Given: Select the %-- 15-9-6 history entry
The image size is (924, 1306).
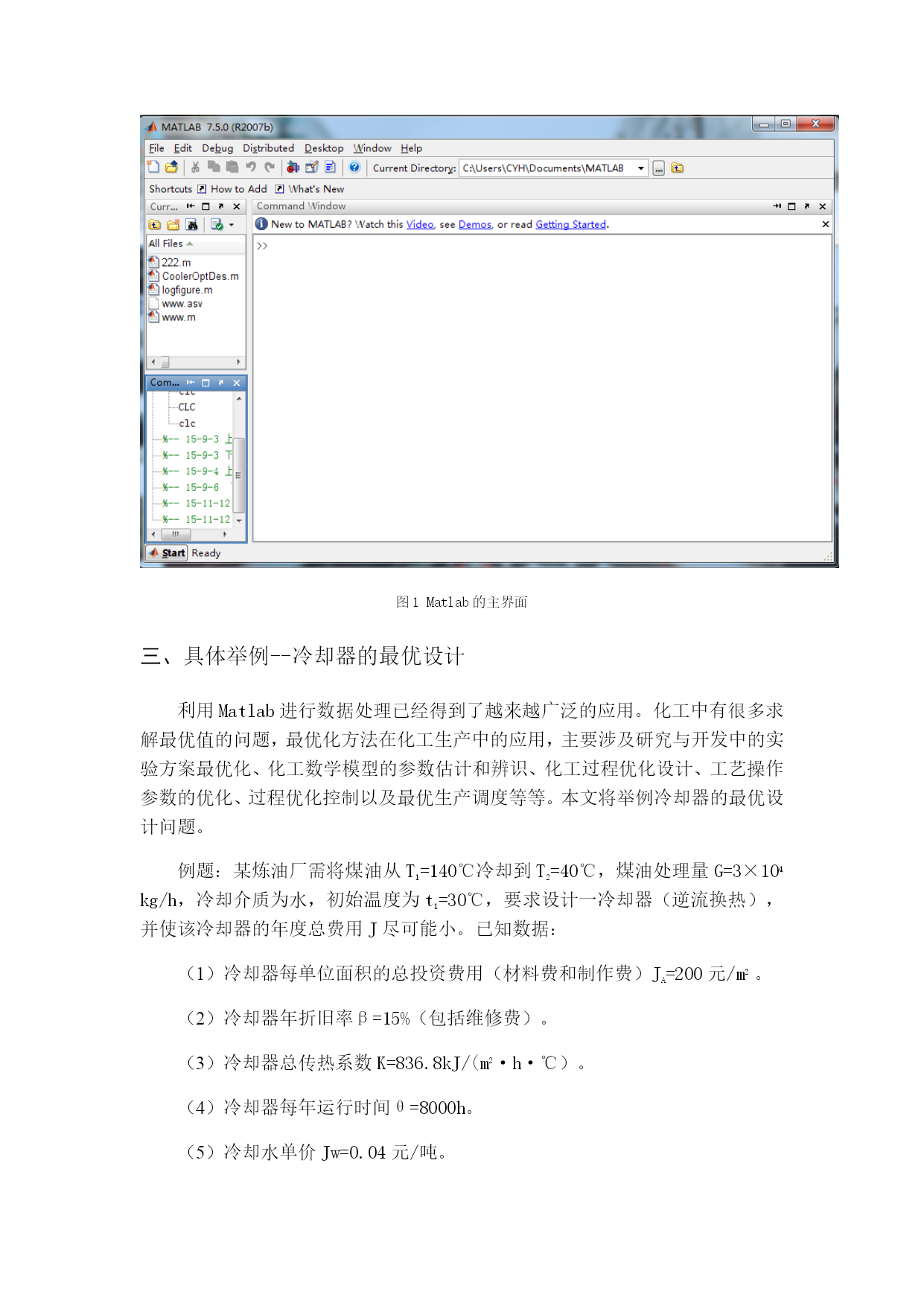Looking at the screenshot, I should coord(191,487).
